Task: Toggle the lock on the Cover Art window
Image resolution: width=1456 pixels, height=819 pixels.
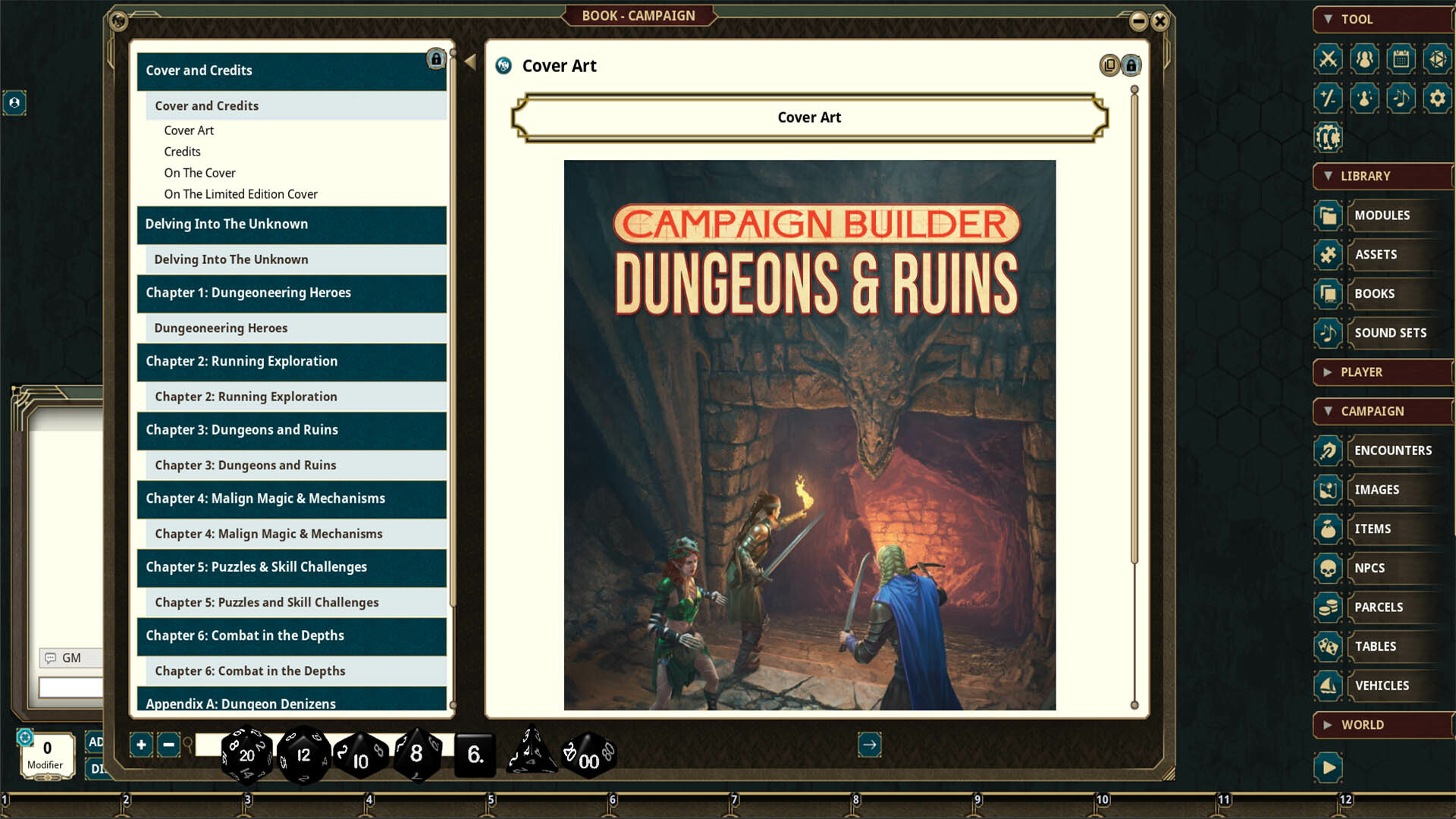Action: [1131, 66]
